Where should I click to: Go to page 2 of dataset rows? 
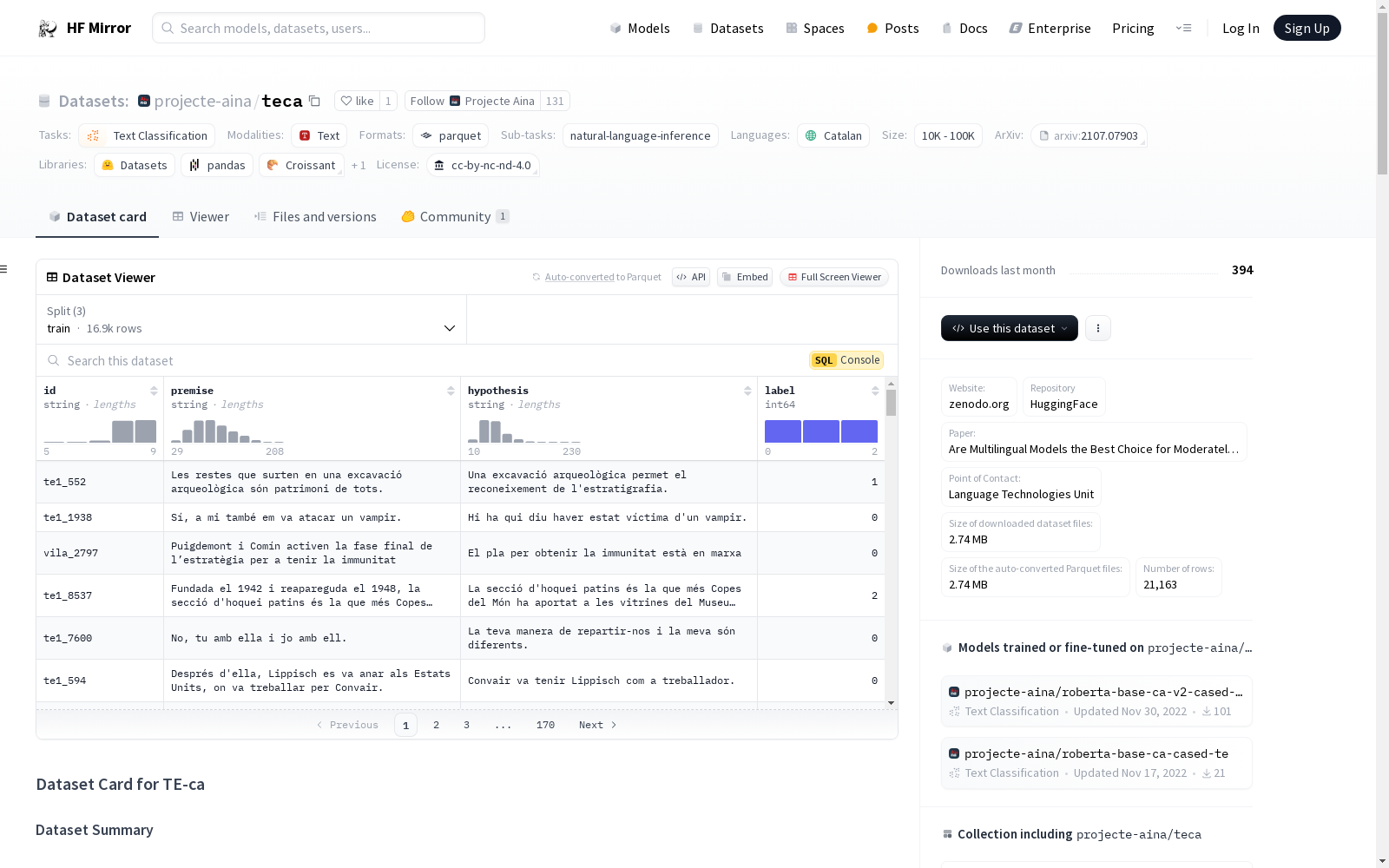tap(436, 725)
